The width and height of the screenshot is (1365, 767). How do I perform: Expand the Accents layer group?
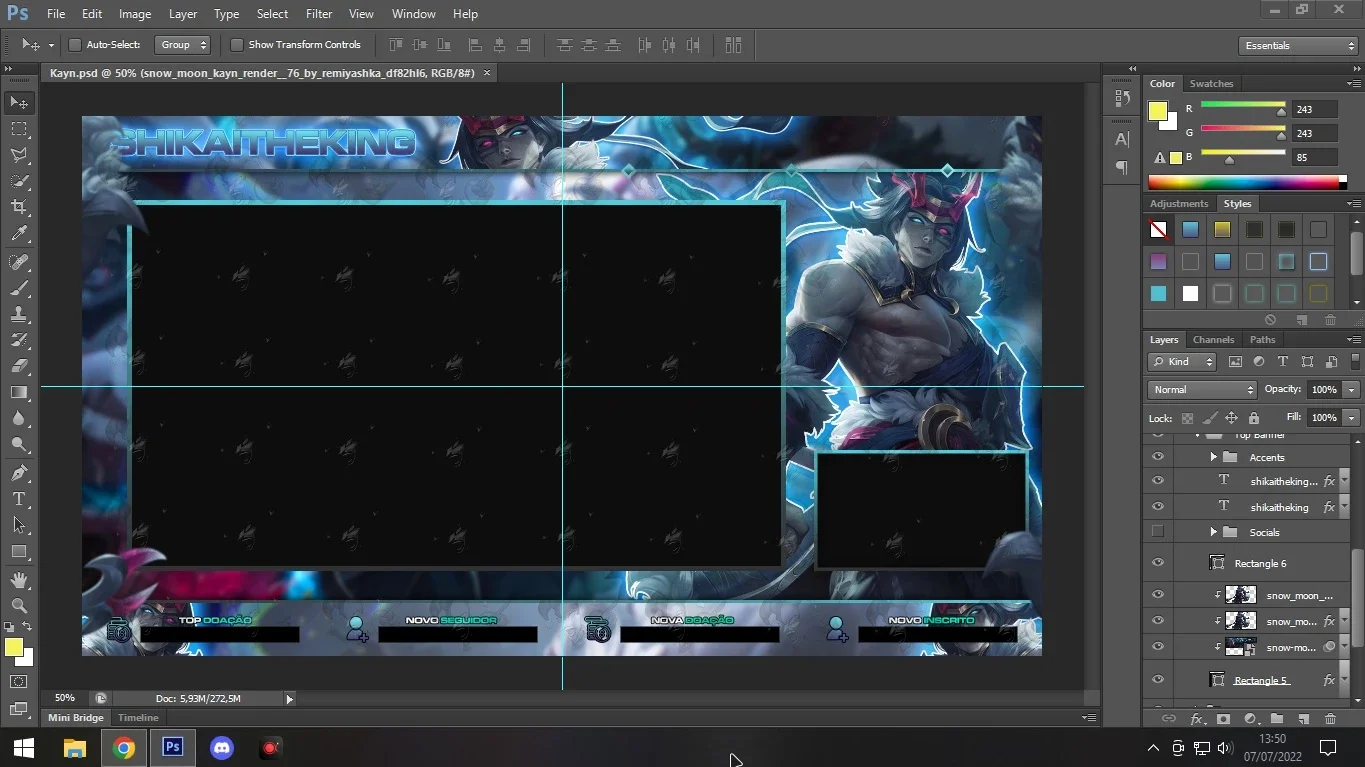(x=1213, y=457)
